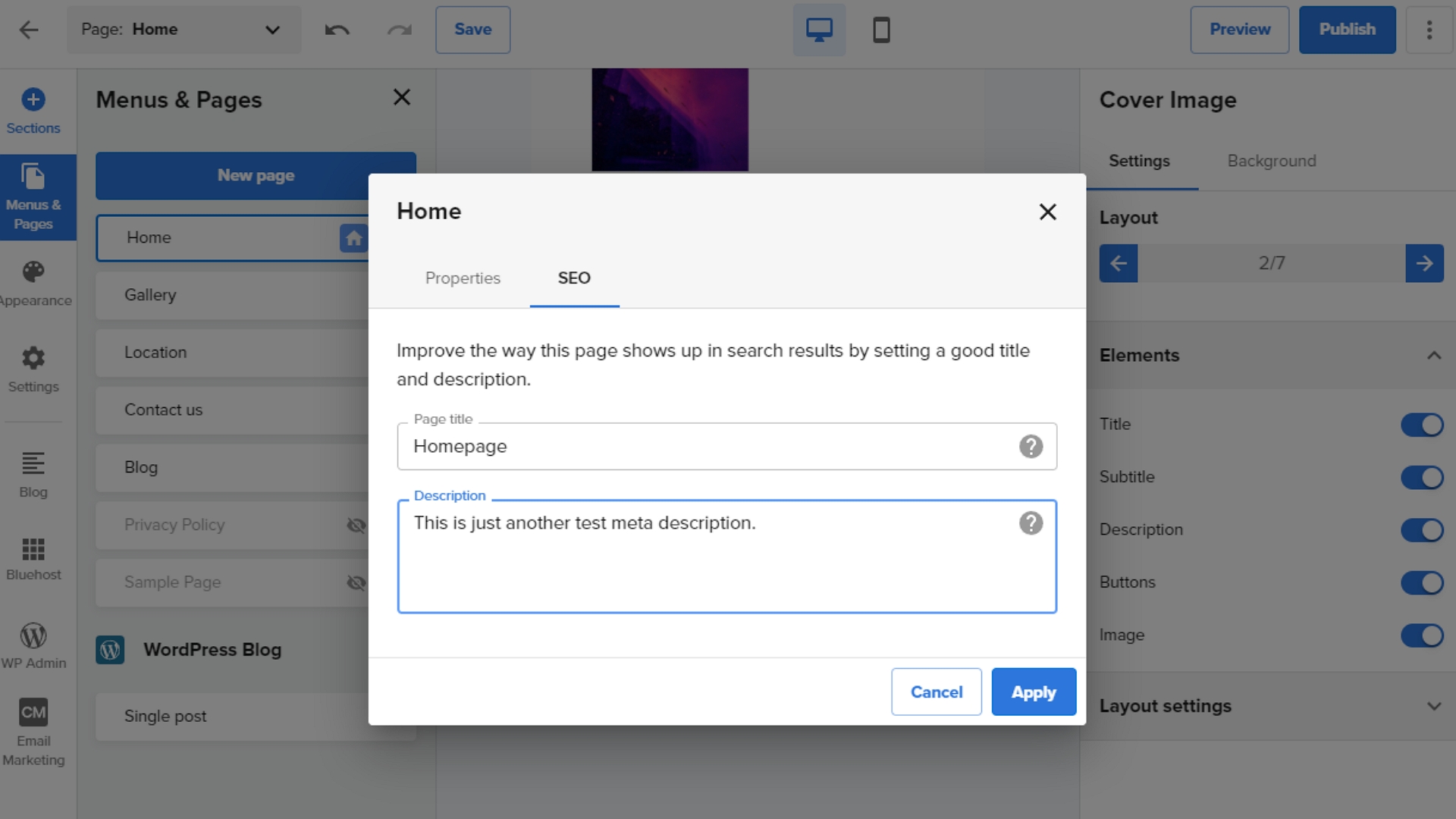The width and height of the screenshot is (1456, 819).
Task: Toggle the Image element switch
Action: [1422, 635]
